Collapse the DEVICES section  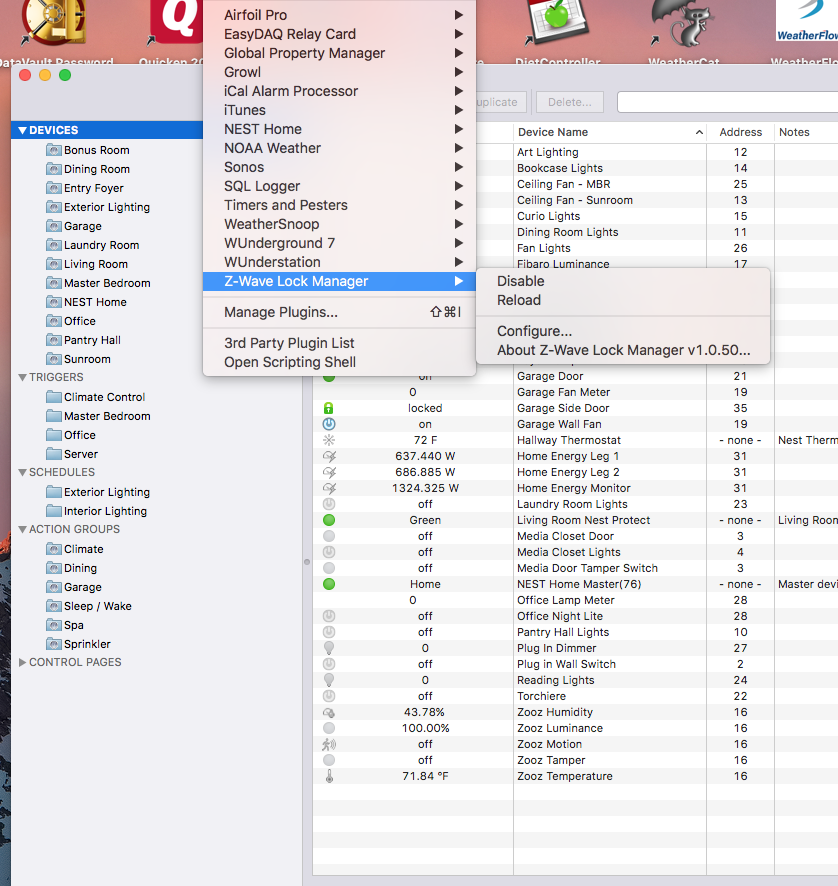pos(23,130)
